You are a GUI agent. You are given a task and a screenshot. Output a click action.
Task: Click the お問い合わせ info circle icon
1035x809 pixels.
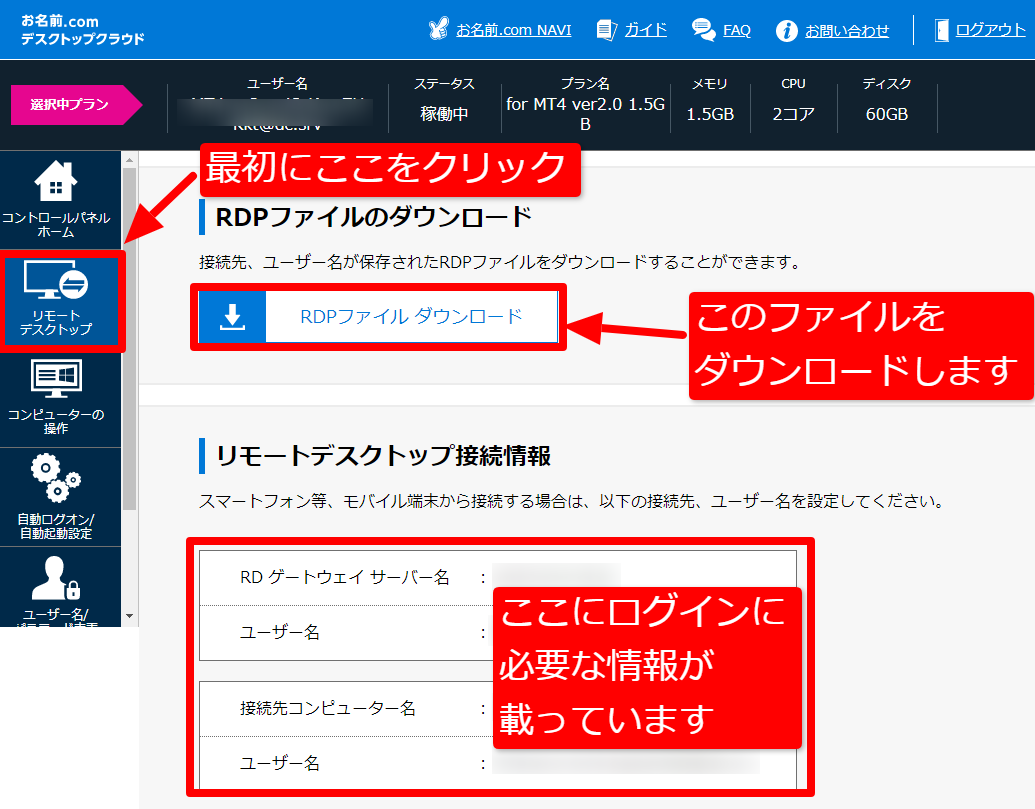(x=787, y=30)
